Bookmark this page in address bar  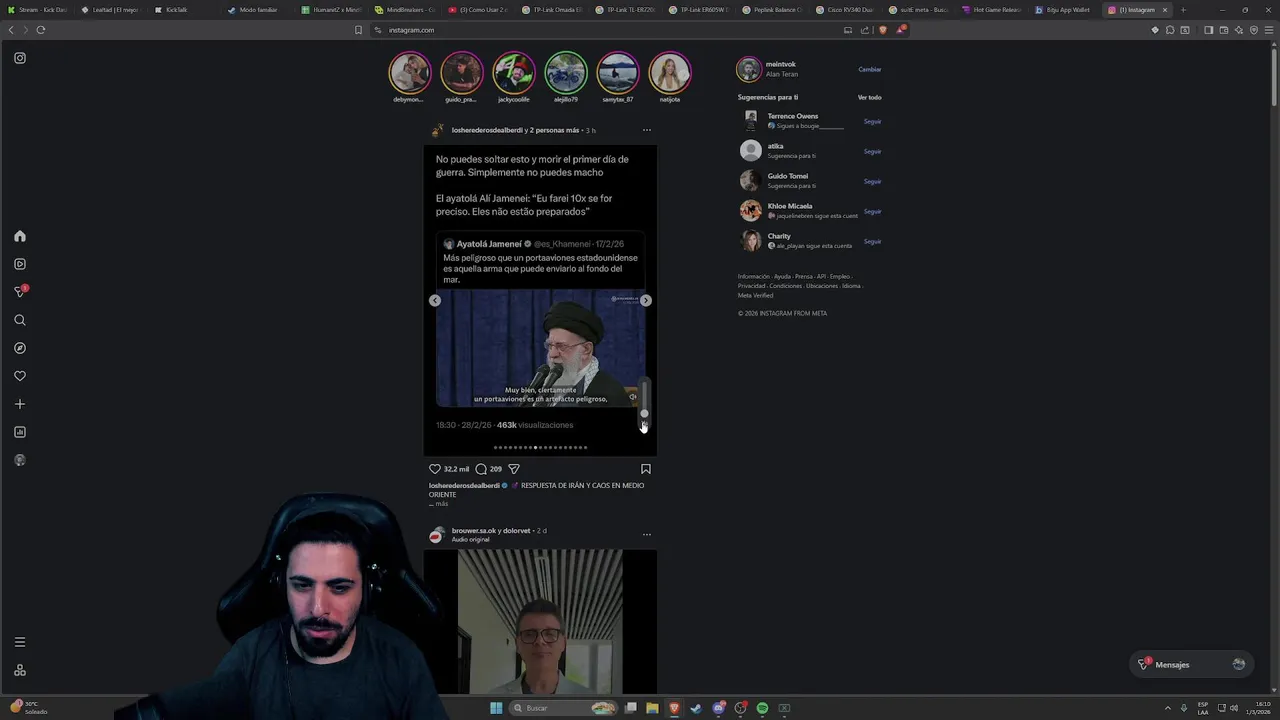click(358, 30)
